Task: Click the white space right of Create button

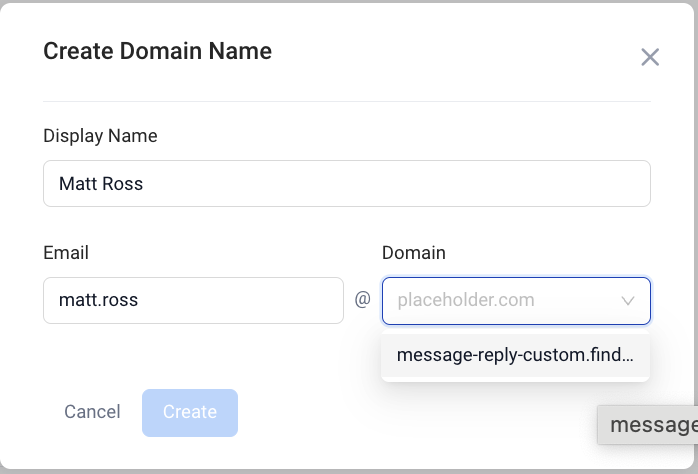Action: click(400, 412)
